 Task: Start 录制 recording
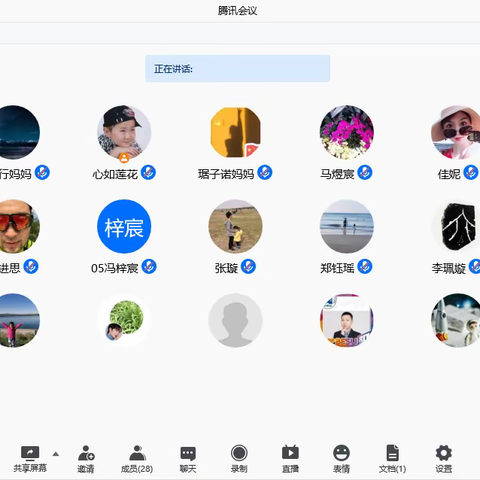[239, 459]
